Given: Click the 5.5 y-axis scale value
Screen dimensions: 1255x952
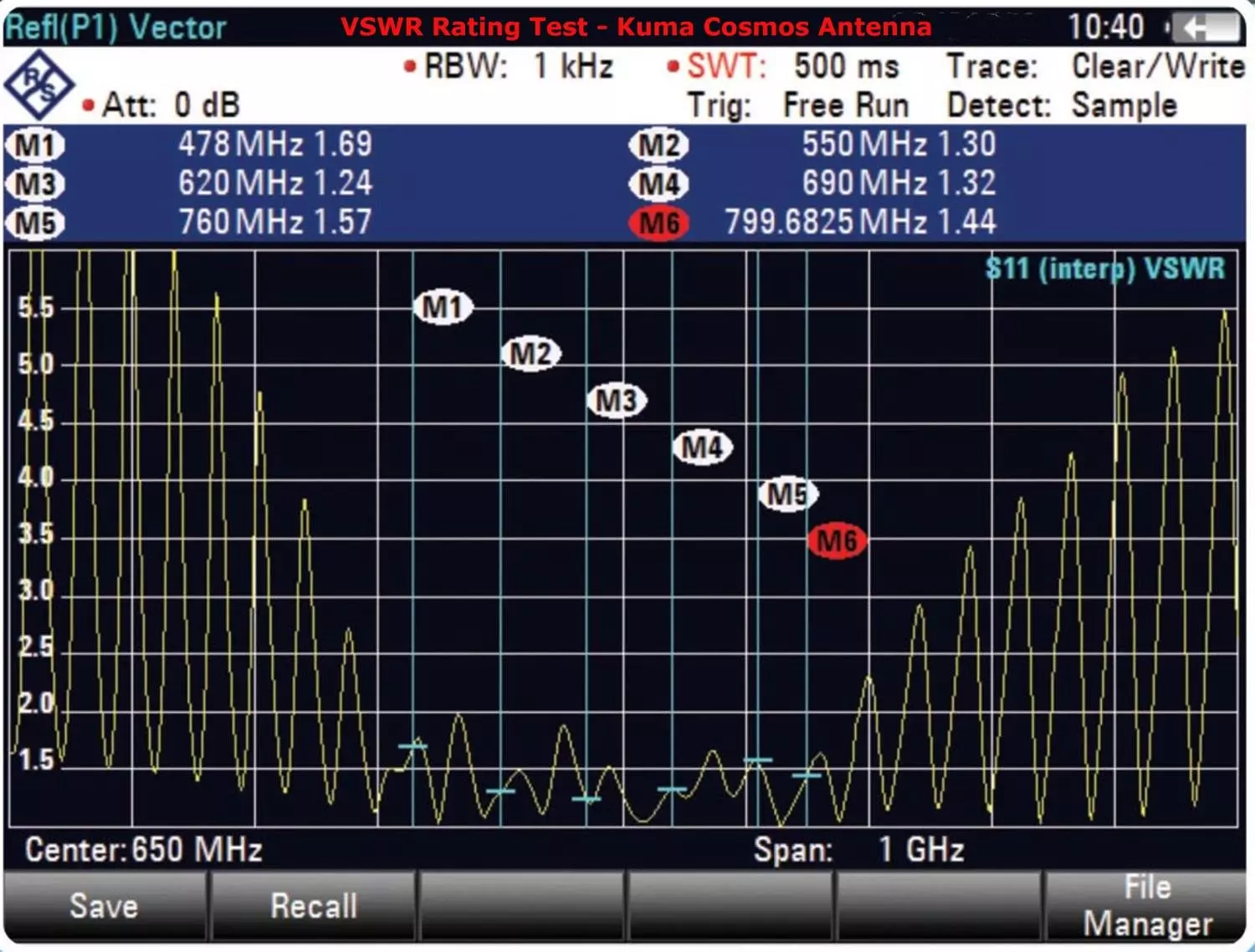Looking at the screenshot, I should 36,308.
